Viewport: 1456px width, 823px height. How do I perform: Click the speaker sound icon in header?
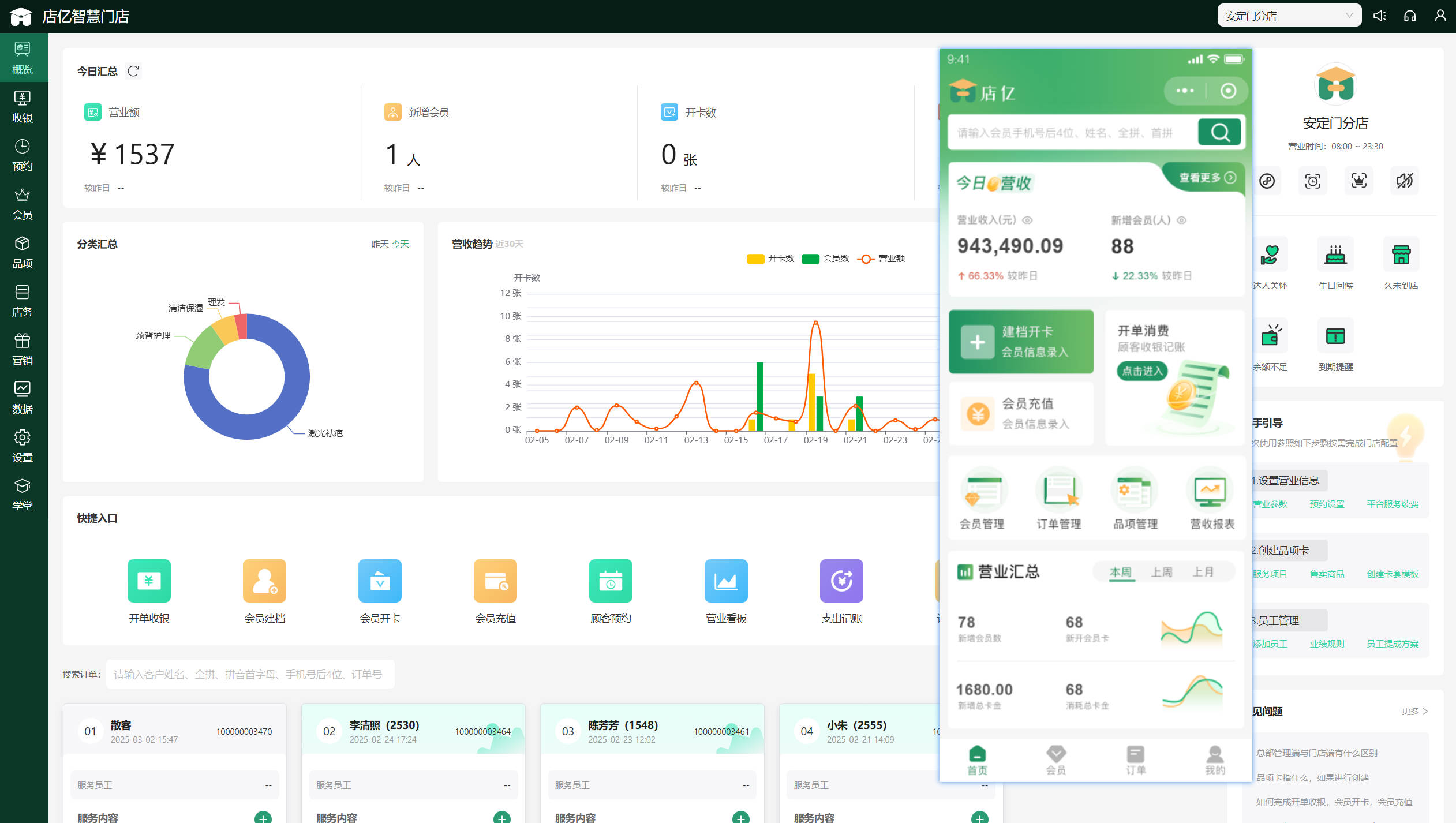tap(1379, 16)
